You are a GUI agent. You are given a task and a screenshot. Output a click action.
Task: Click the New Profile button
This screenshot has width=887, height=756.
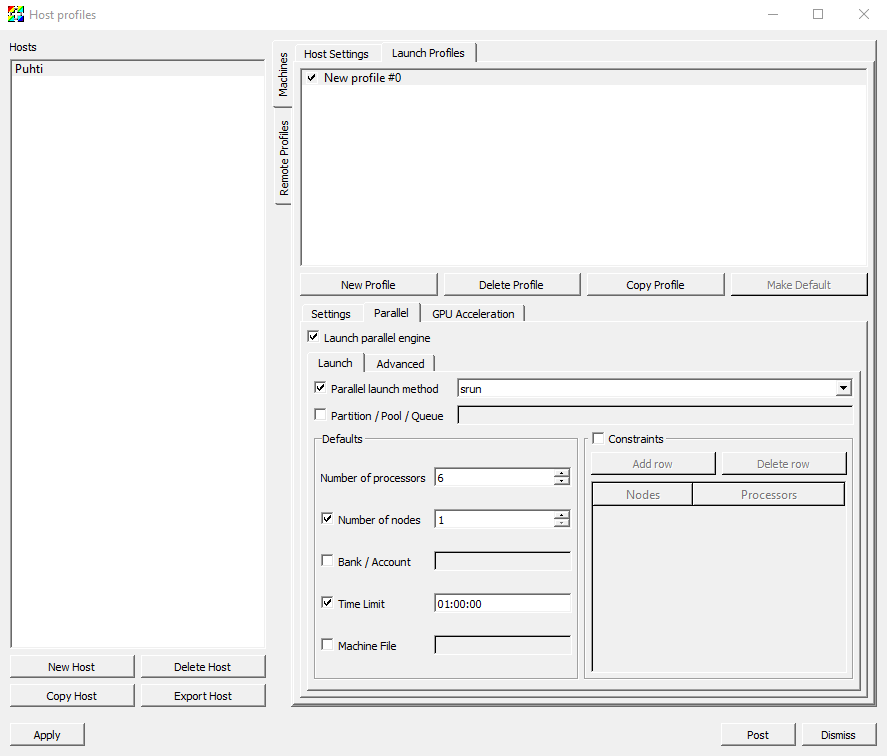point(368,285)
